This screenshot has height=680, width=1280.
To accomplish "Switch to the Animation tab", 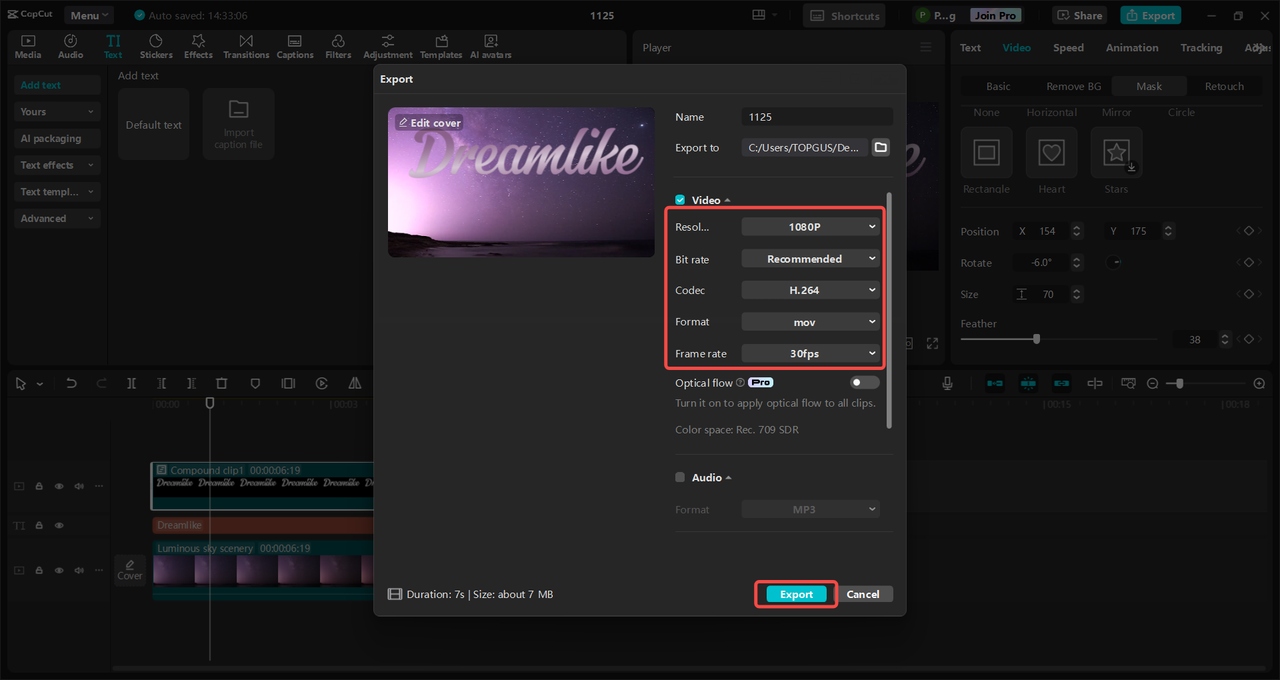I will pyautogui.click(x=1132, y=47).
